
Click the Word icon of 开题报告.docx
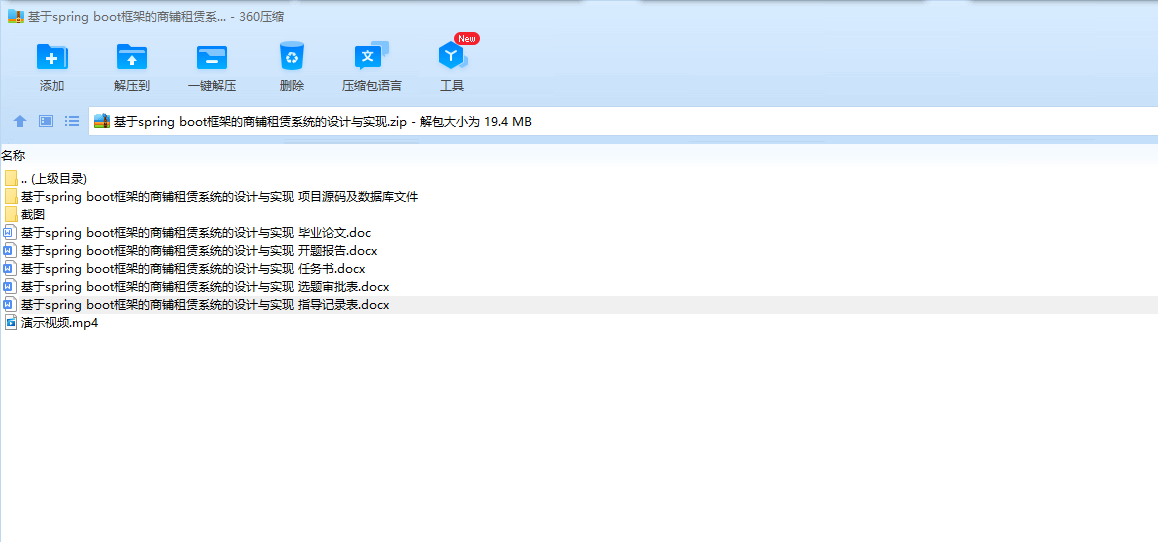[x=10, y=250]
